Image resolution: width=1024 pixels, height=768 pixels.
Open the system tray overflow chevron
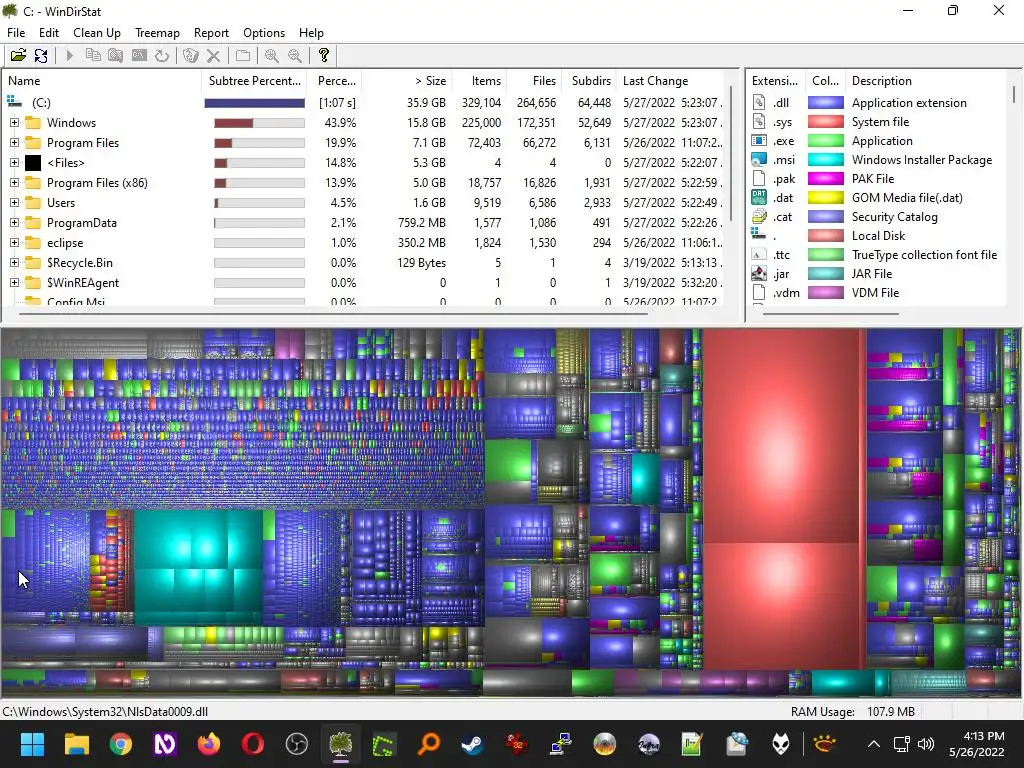[873, 744]
